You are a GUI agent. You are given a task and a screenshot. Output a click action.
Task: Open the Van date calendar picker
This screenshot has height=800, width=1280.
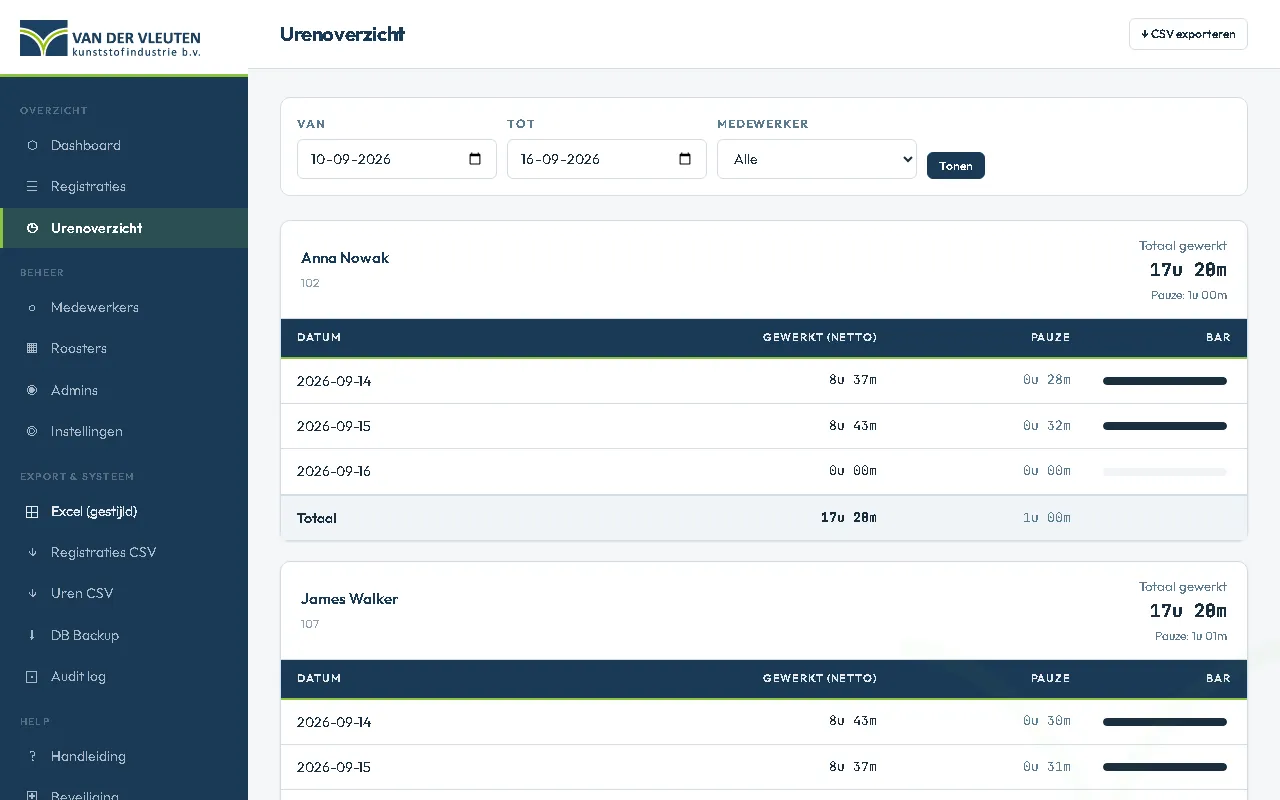(475, 159)
